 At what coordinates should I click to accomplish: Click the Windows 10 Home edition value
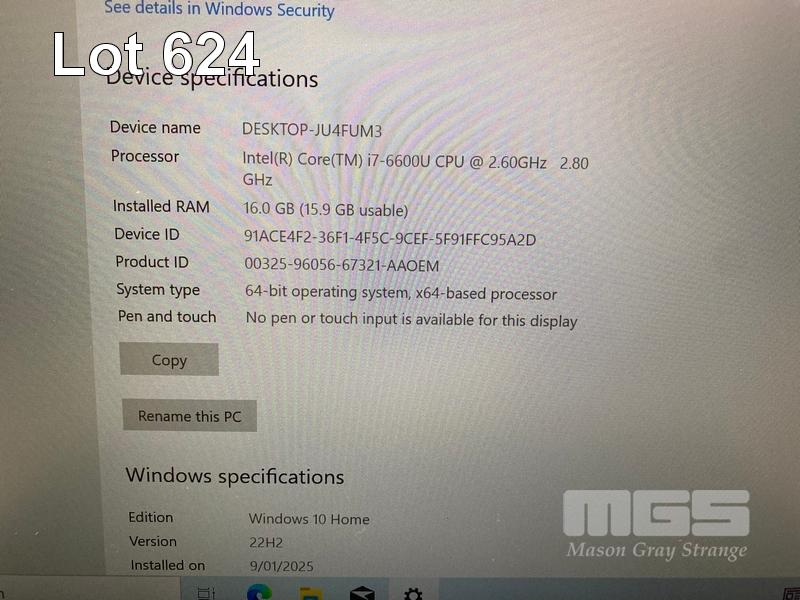coord(309,519)
